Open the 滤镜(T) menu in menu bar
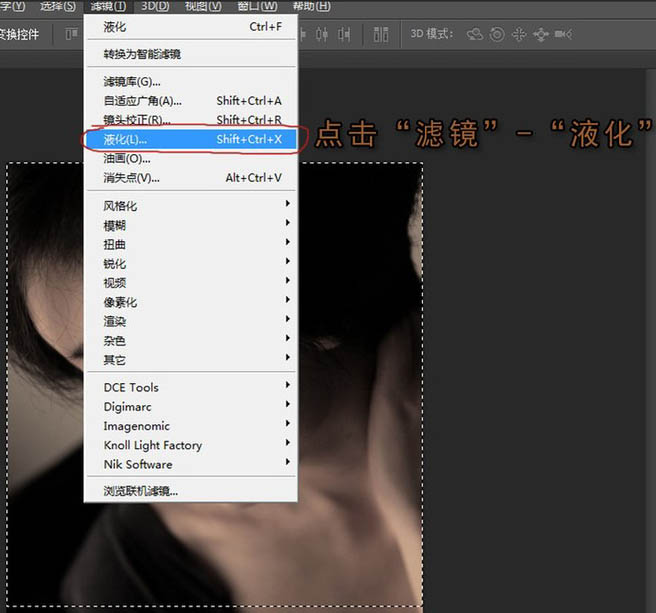 pyautogui.click(x=108, y=6)
